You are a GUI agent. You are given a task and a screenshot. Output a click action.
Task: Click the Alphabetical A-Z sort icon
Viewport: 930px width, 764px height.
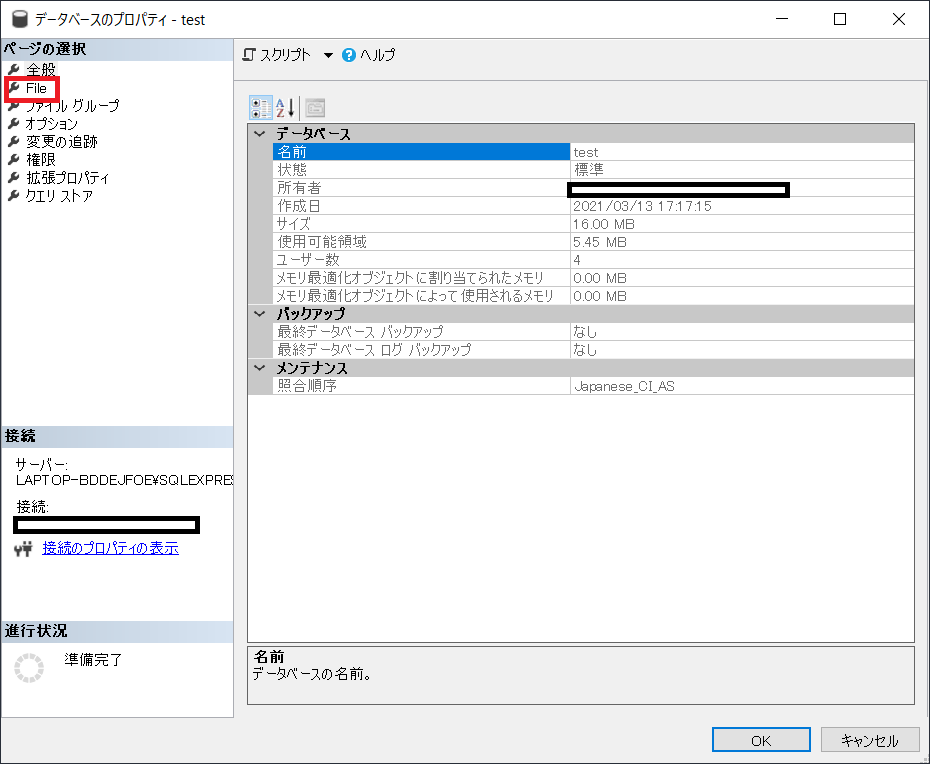click(286, 108)
